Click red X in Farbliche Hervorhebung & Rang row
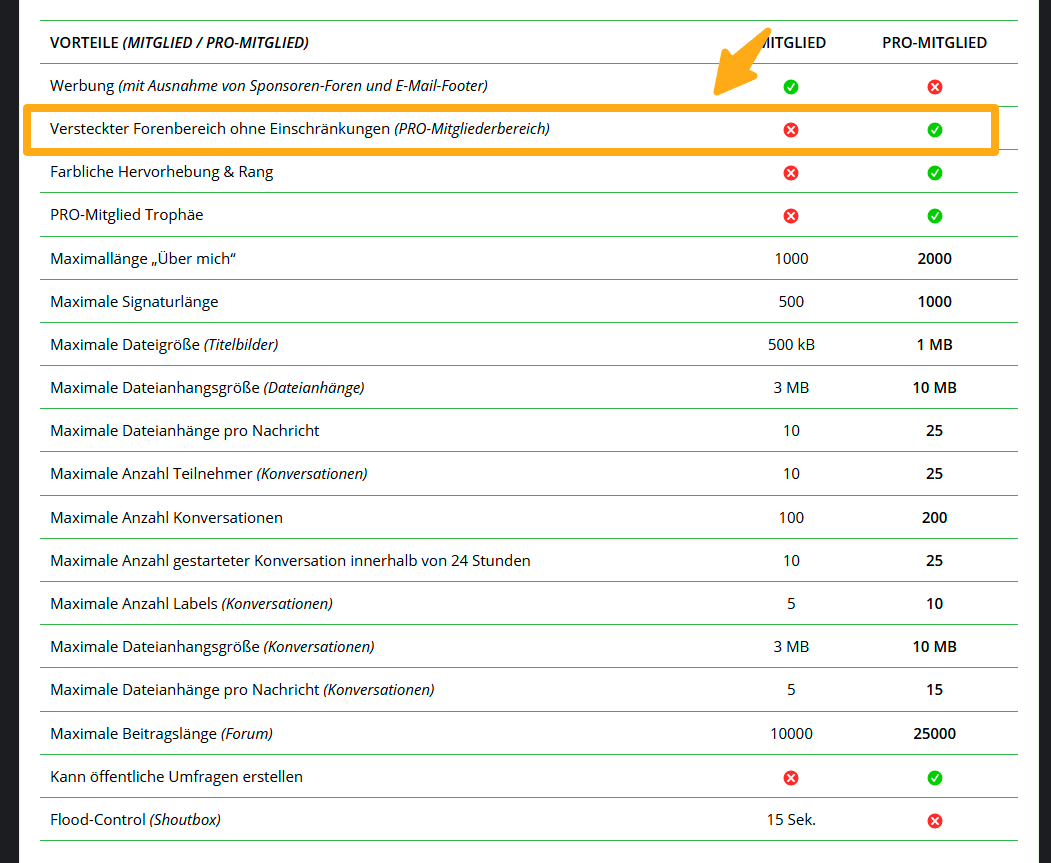Image resolution: width=1051 pixels, height=863 pixels. [791, 173]
